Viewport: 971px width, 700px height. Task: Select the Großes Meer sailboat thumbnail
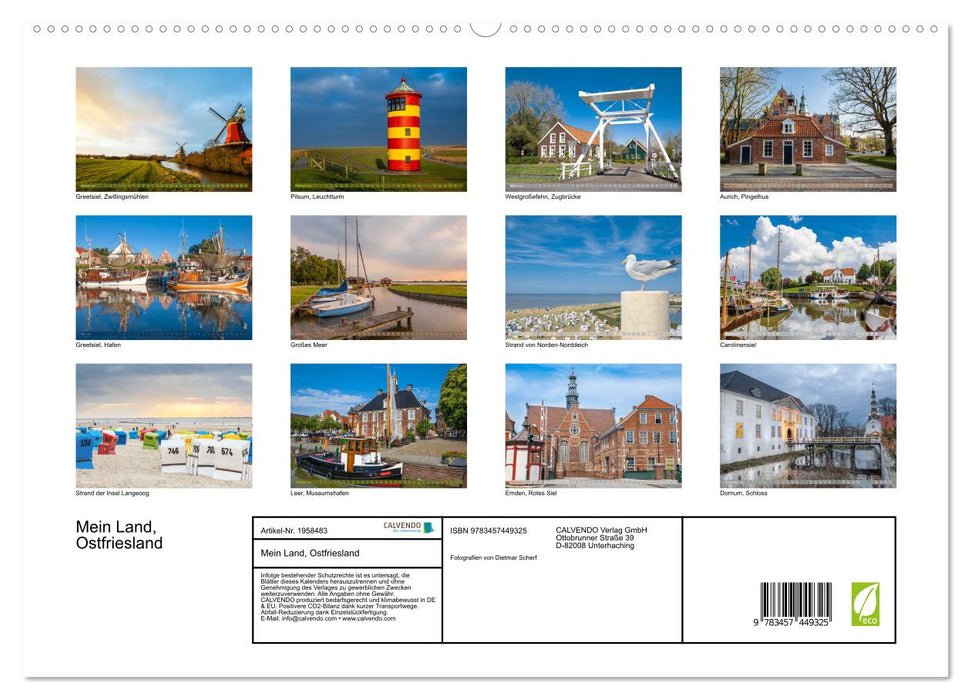pyautogui.click(x=377, y=277)
